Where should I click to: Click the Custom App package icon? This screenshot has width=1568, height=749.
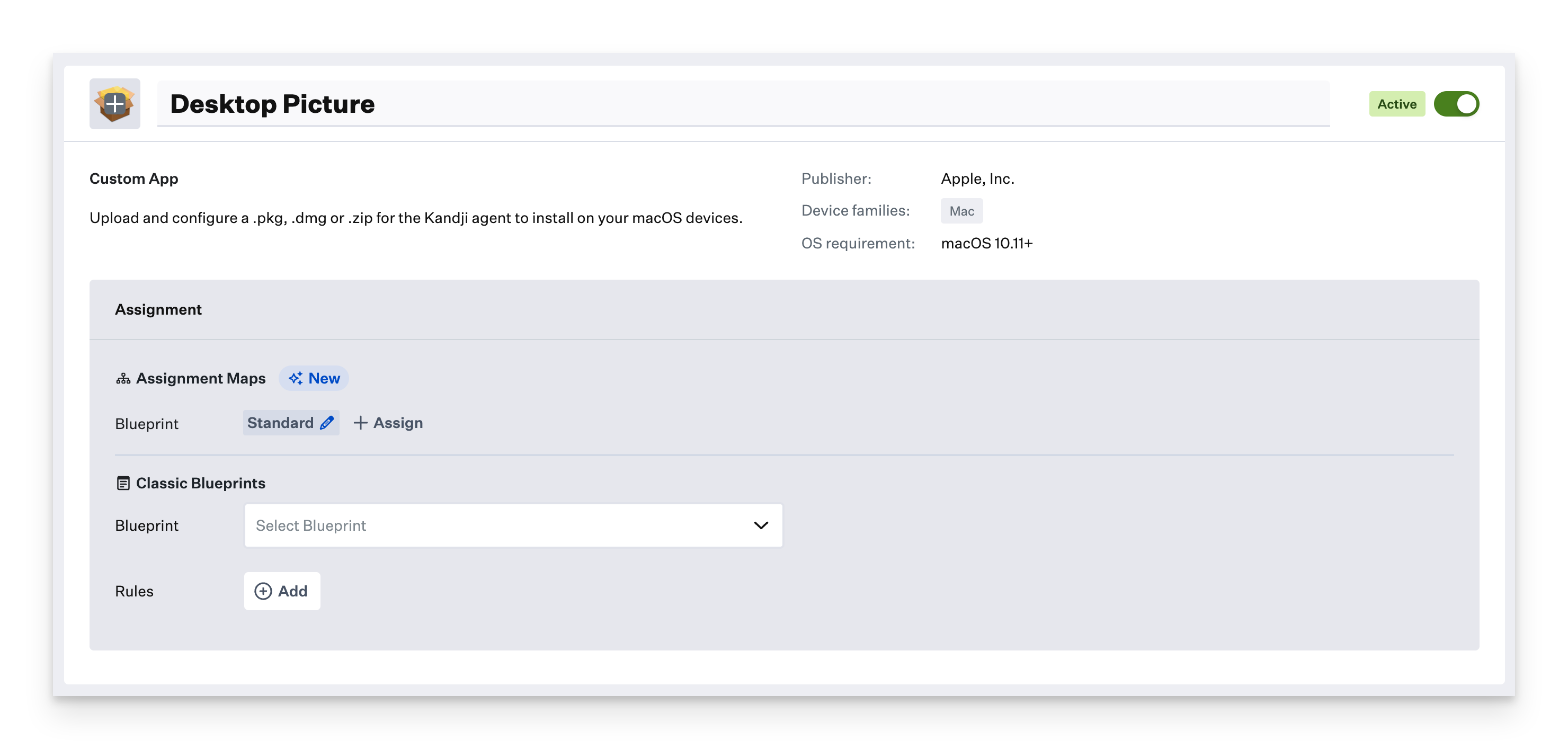[x=114, y=103]
